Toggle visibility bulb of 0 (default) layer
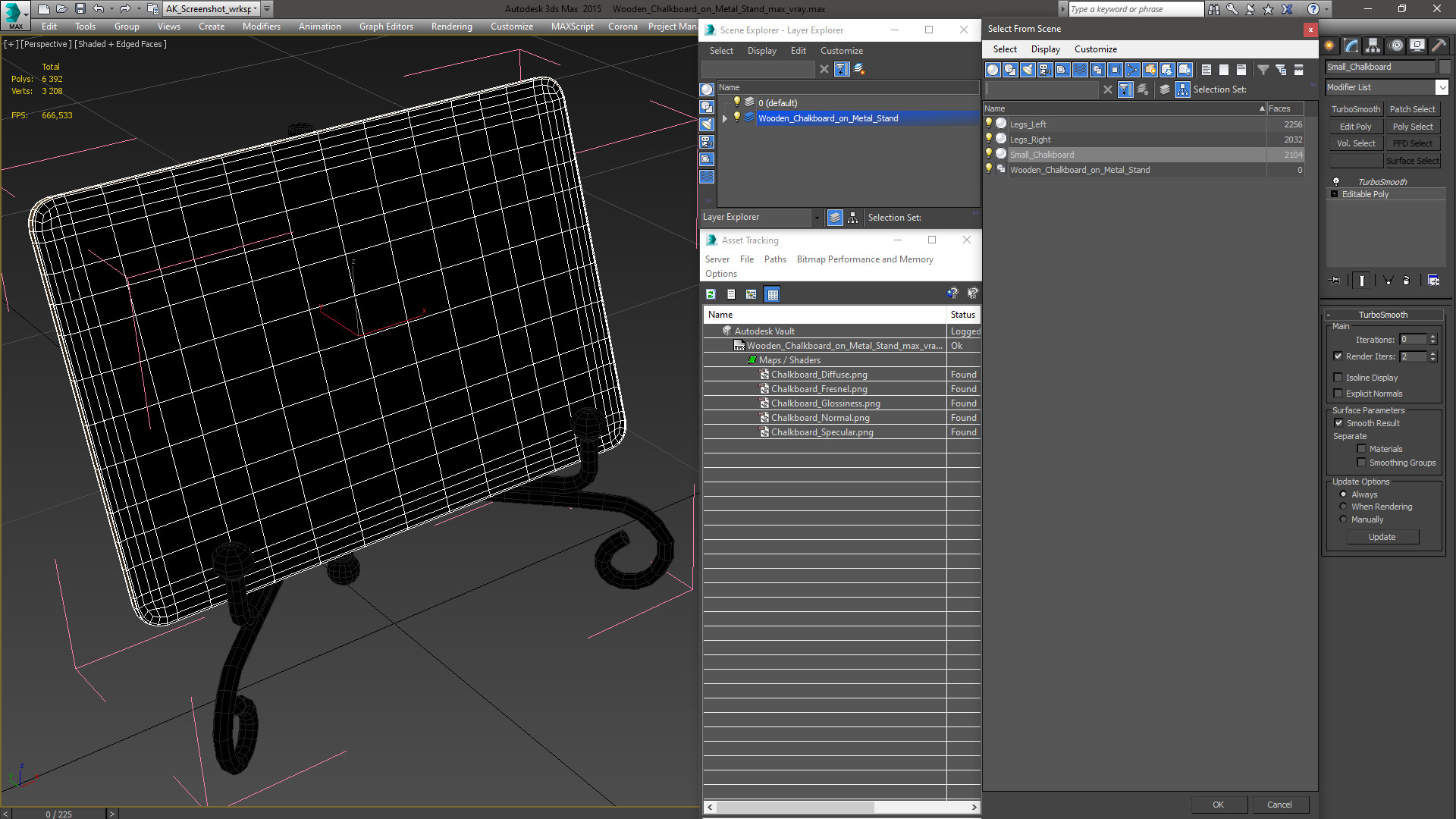Image resolution: width=1456 pixels, height=819 pixels. pos(736,102)
